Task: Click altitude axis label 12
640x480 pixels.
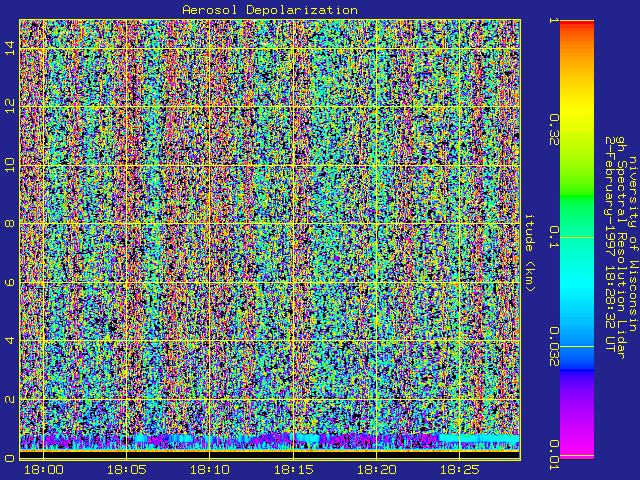Action: pyautogui.click(x=10, y=107)
